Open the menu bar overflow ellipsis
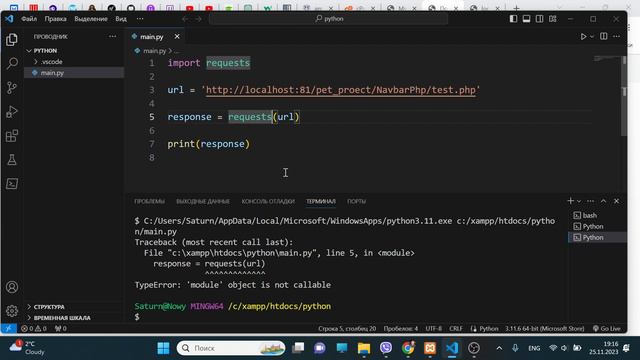This screenshot has height=360, width=640. (140, 19)
